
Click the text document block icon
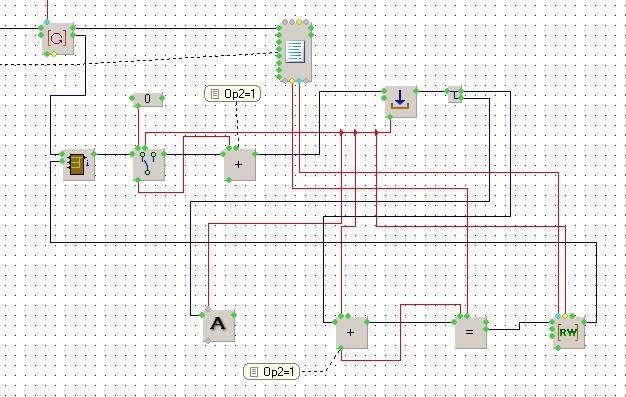pos(295,52)
